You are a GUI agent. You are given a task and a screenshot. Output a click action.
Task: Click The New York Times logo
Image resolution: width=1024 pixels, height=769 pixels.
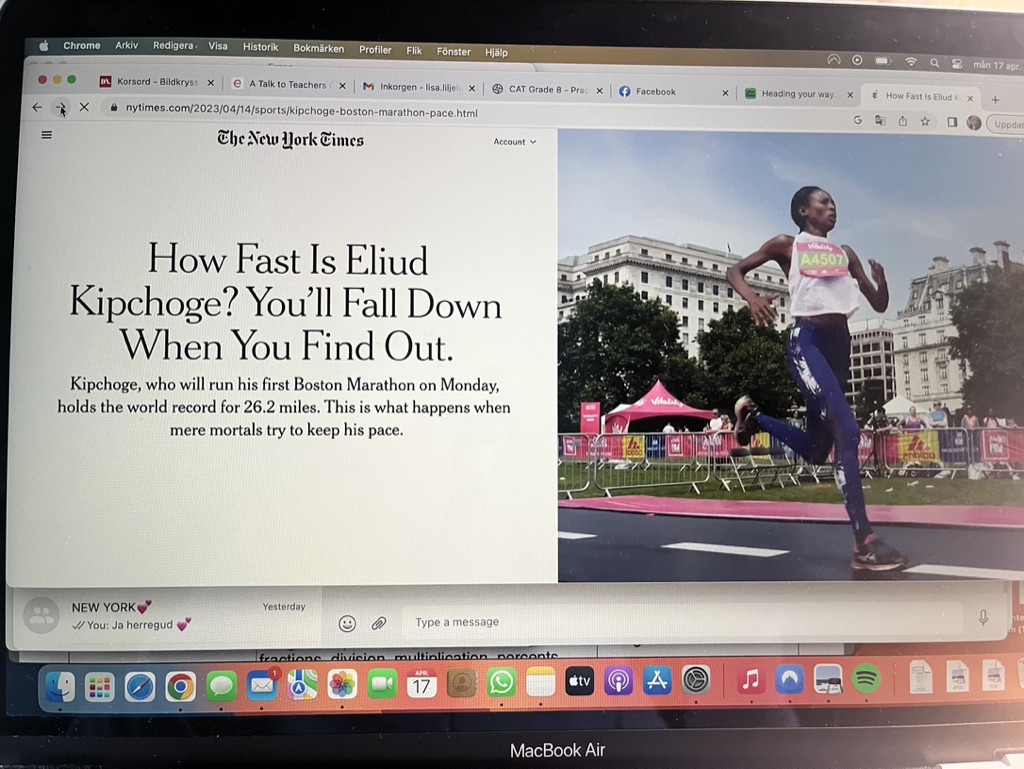tap(290, 139)
